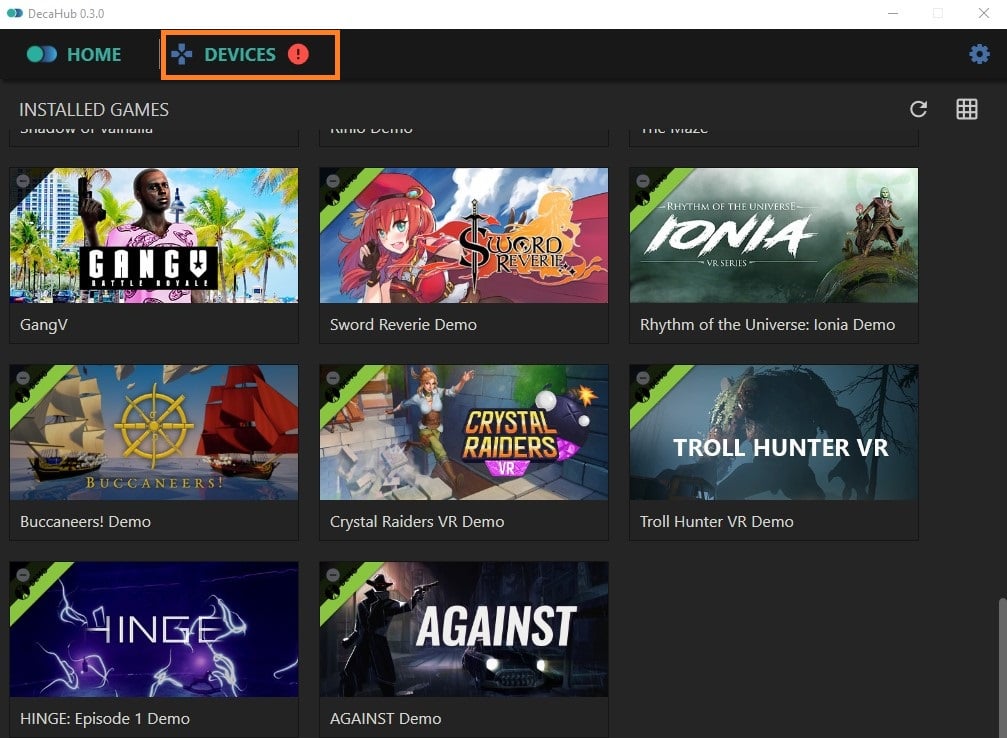This screenshot has height=738, width=1007.
Task: Refresh the installed games list
Action: (918, 109)
